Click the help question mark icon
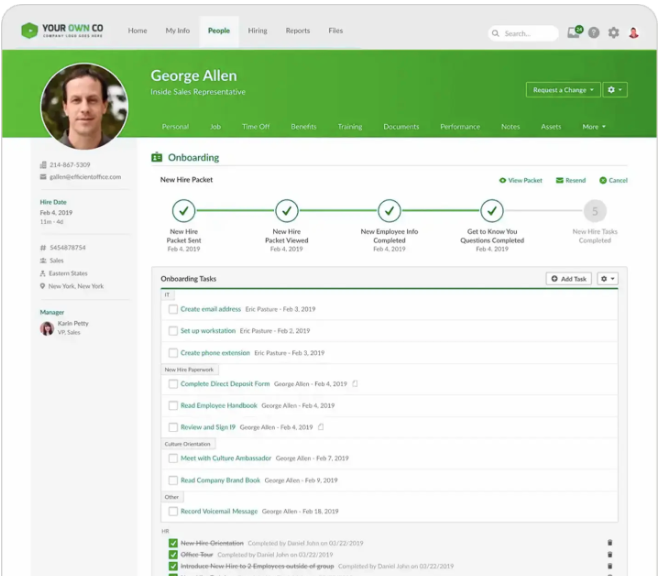 [594, 33]
